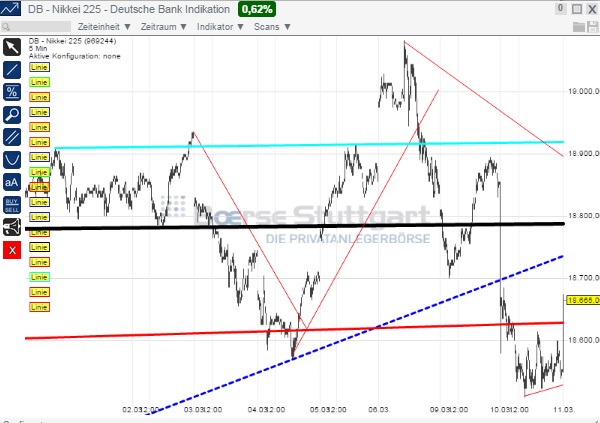Viewport: 600px width, 423px height.
Task: Click the 'DB - Nikkei 225 (969244)' chart label
Action: [x=72, y=41]
